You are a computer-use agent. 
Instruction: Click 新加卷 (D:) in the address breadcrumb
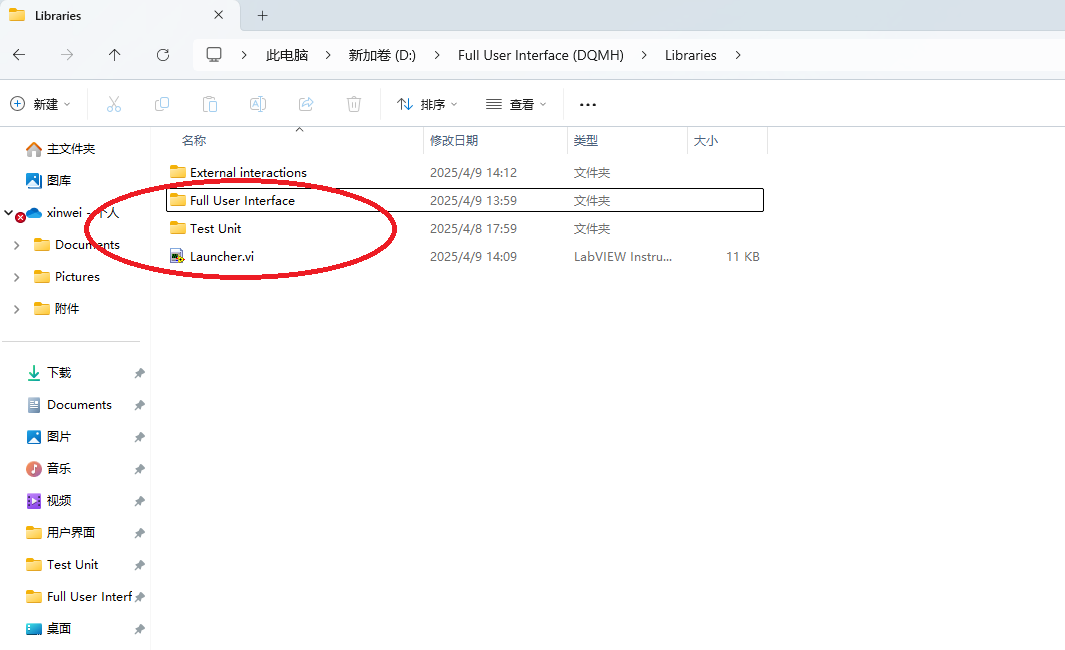pyautogui.click(x=381, y=55)
